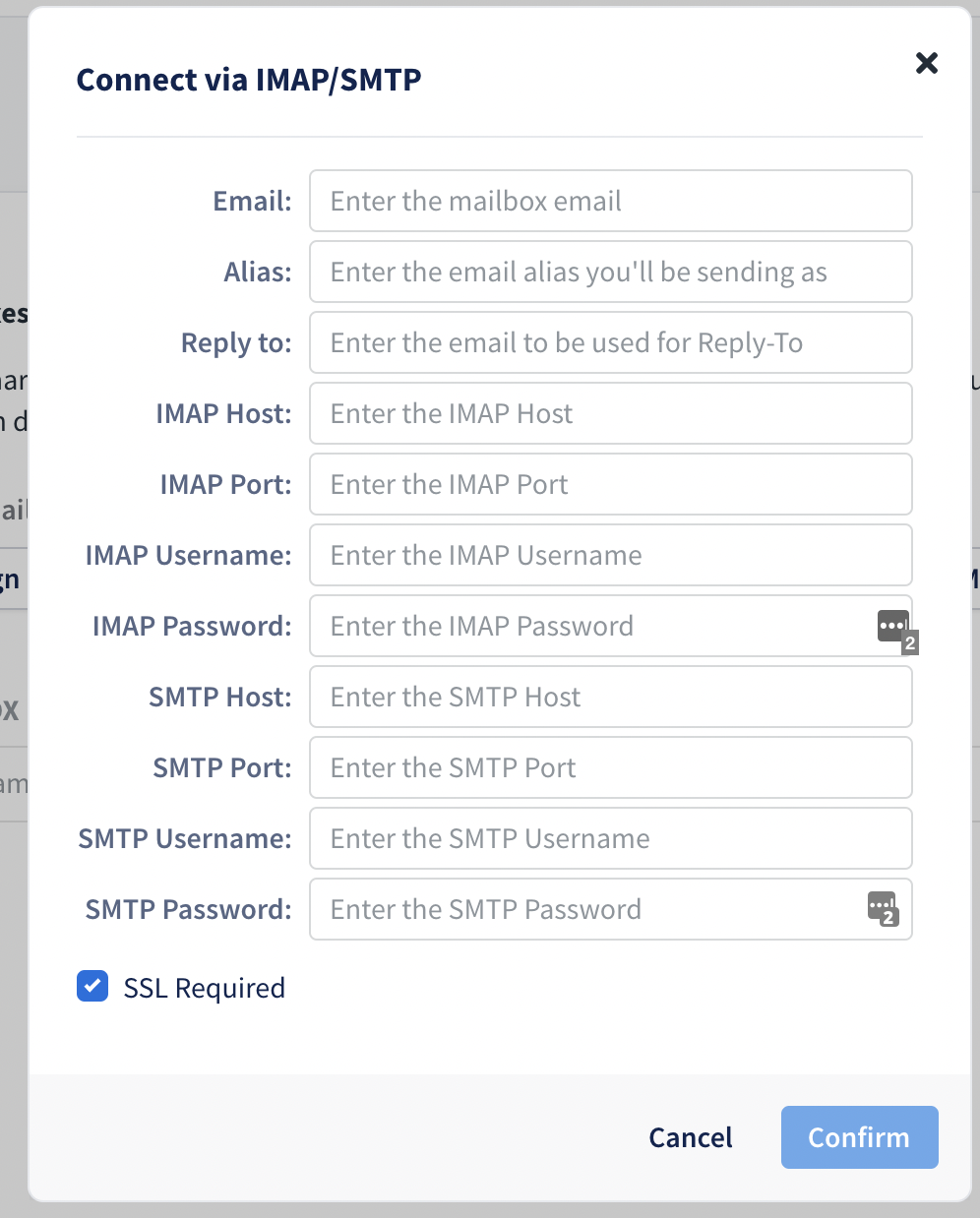Focus the SMTP Username field
980x1218 pixels.
pos(611,838)
